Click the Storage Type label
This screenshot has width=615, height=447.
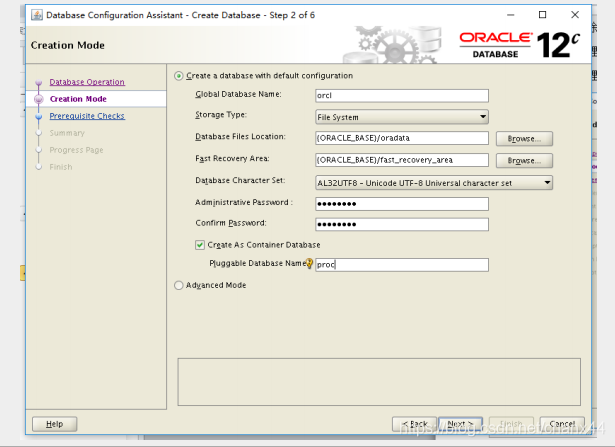pyautogui.click(x=221, y=115)
